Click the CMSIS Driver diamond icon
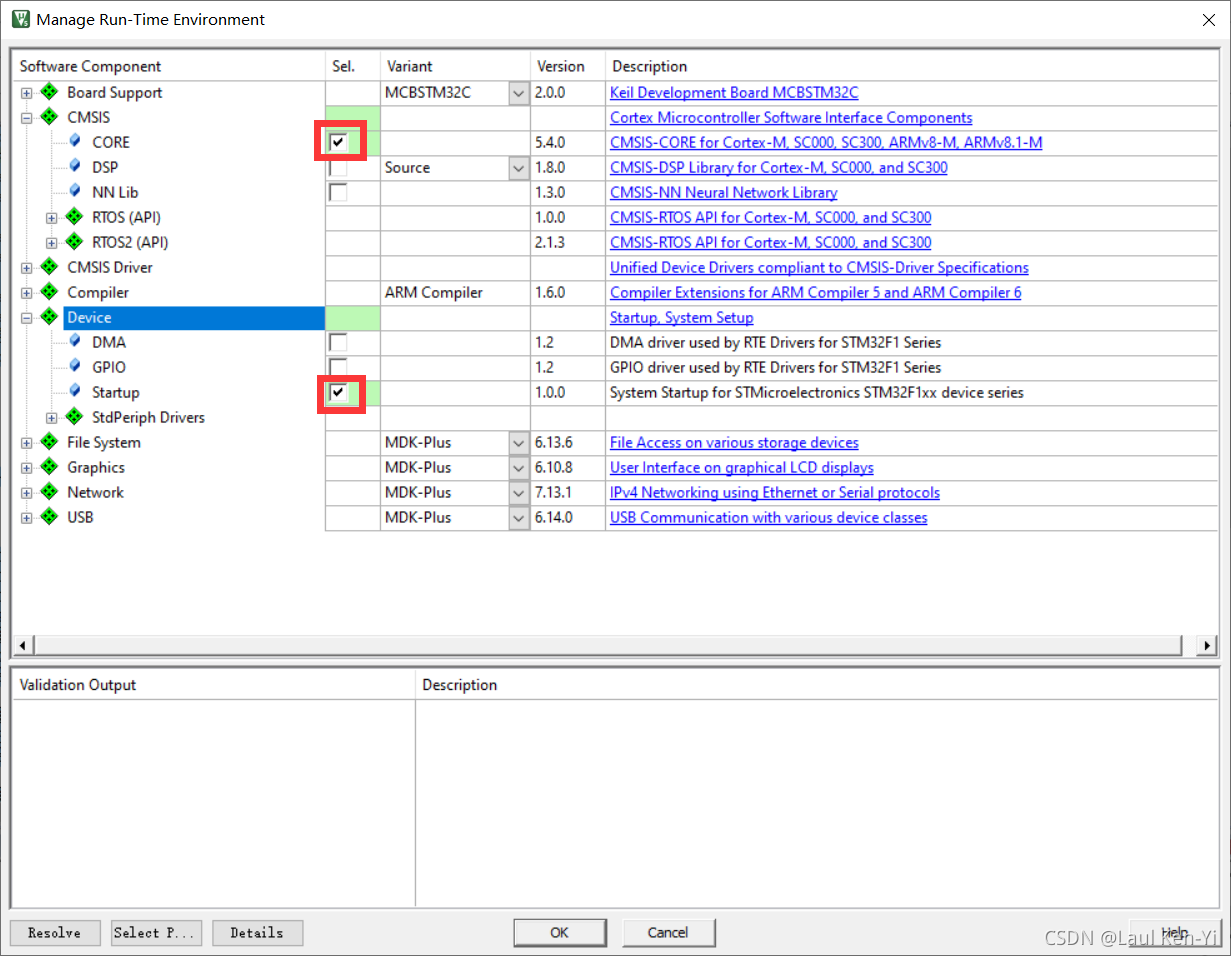The image size is (1231, 956). tap(49, 267)
